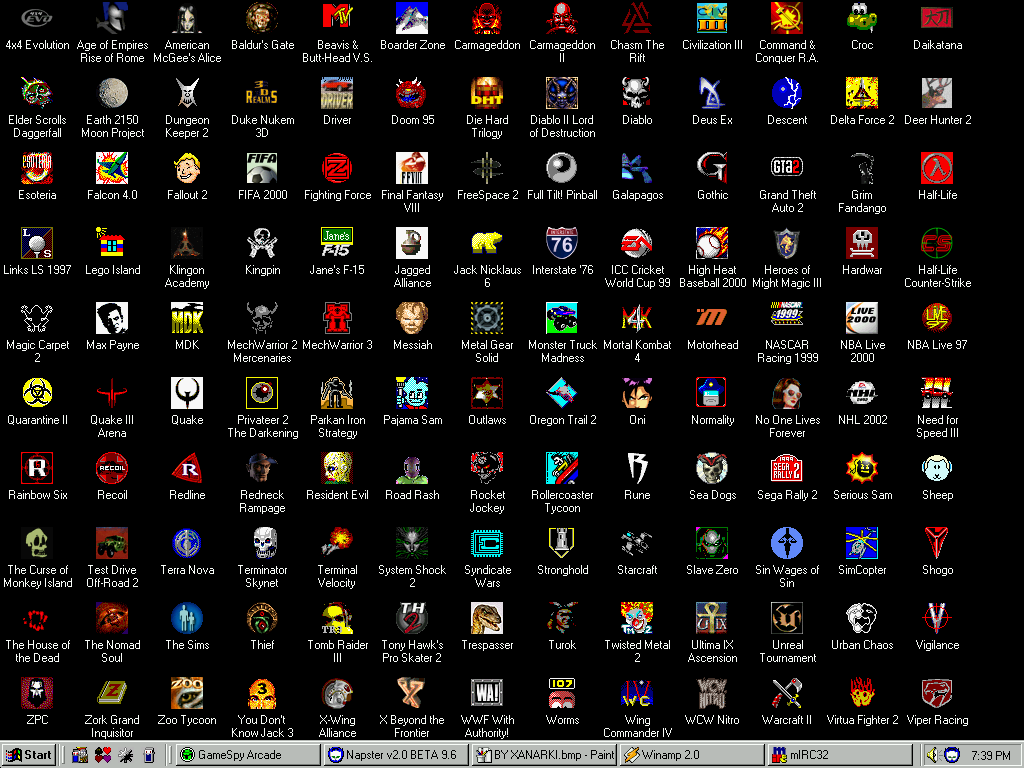
Task: Select the Lego Island icon
Action: coord(112,244)
